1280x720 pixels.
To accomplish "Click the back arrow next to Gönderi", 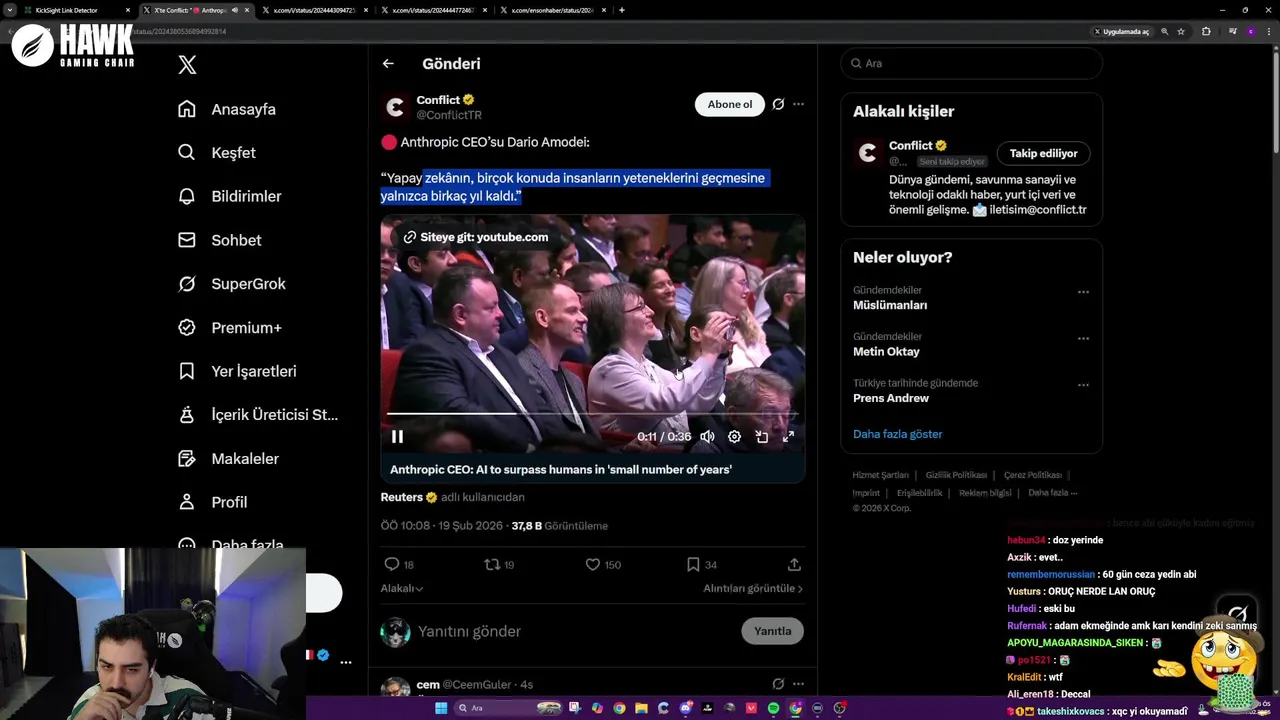I will point(388,63).
